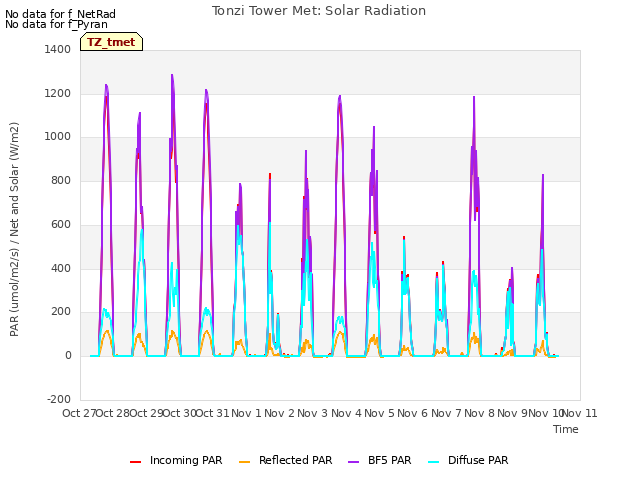Click the cyan Diffuse PAR legend swatch
640x480 pixels.
coord(433,462)
